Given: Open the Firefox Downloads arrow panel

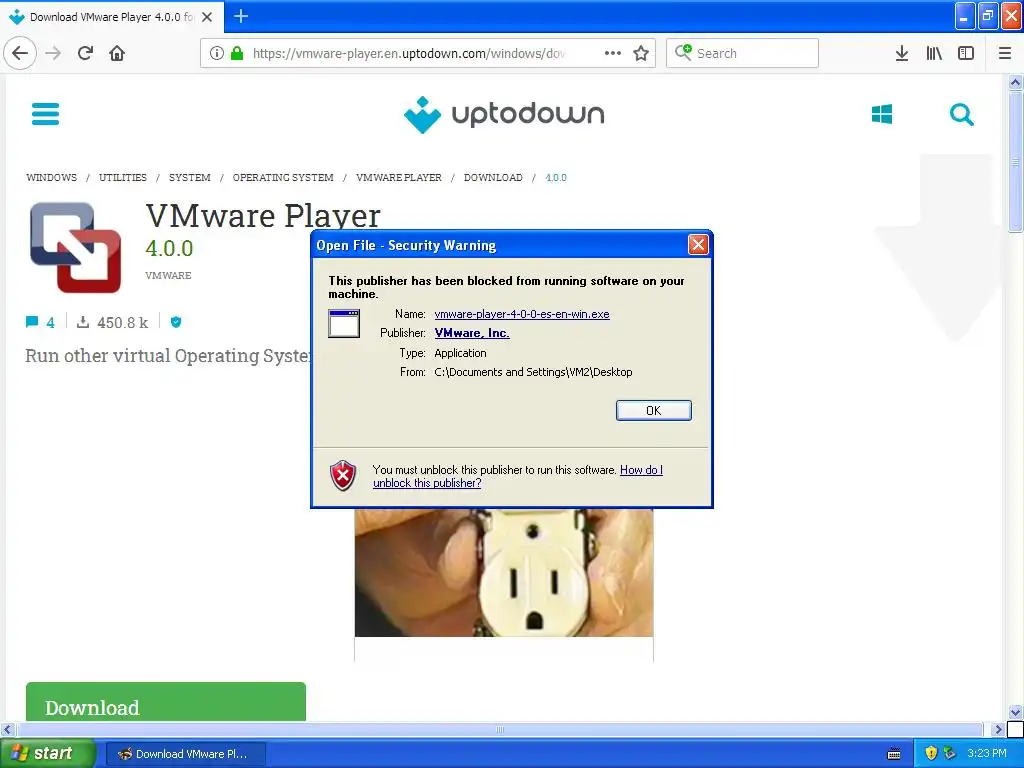Looking at the screenshot, I should pyautogui.click(x=901, y=53).
